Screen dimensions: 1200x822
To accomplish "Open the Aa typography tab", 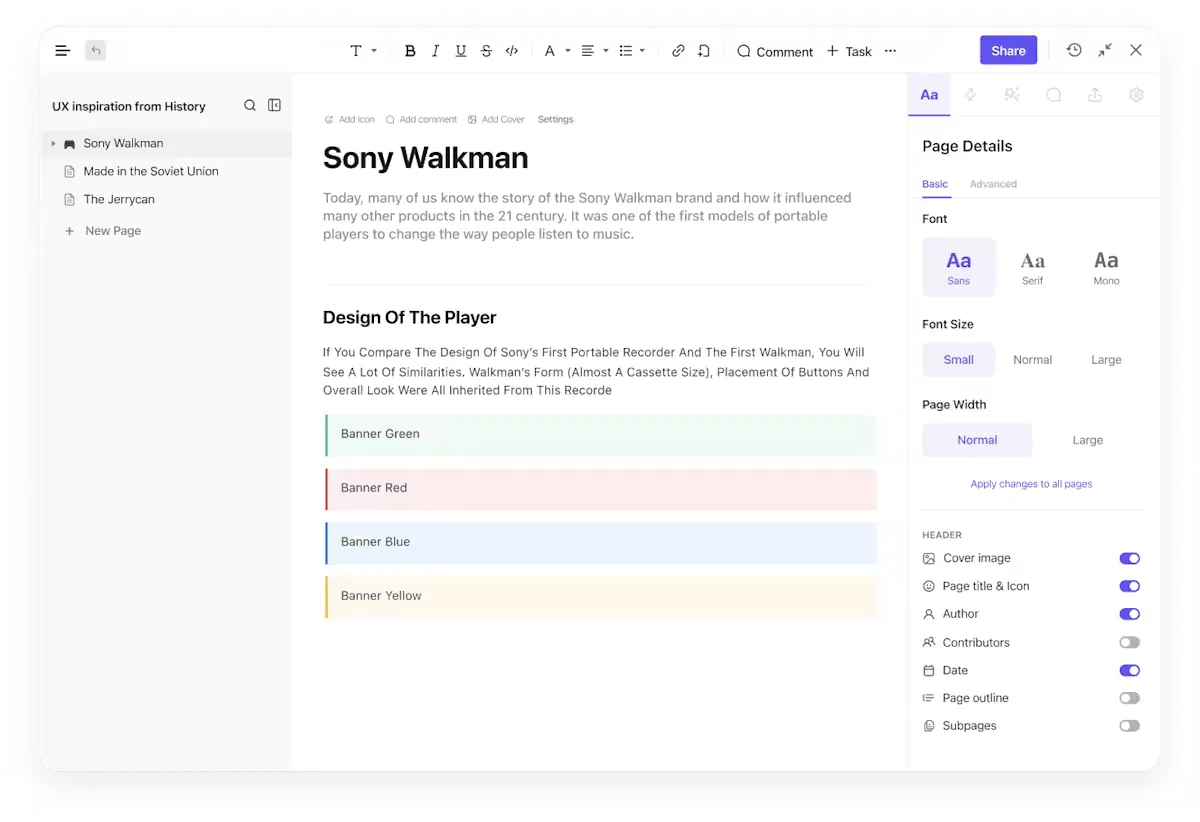I will [x=929, y=95].
